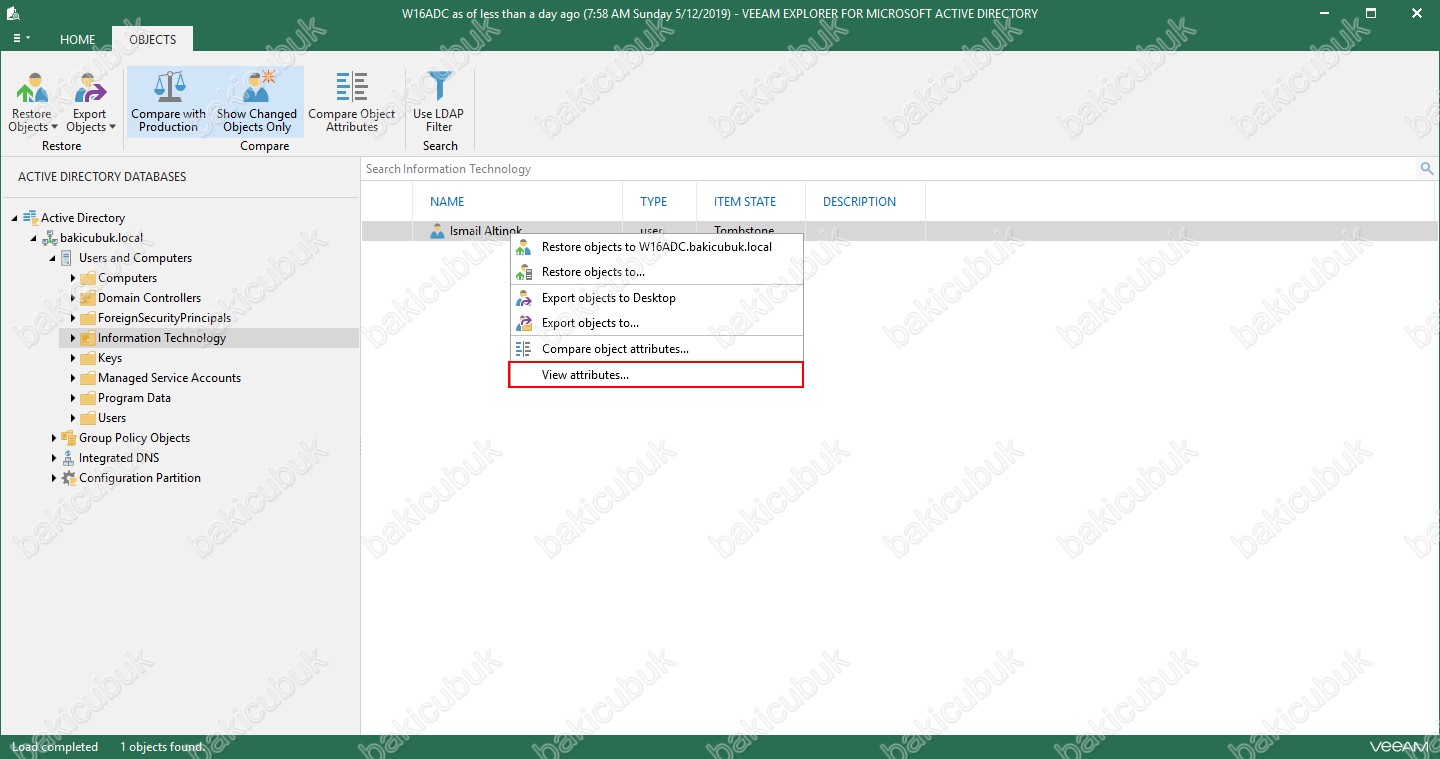Open the Restore Objects ribbon button
The image size is (1440, 759).
coord(33,102)
